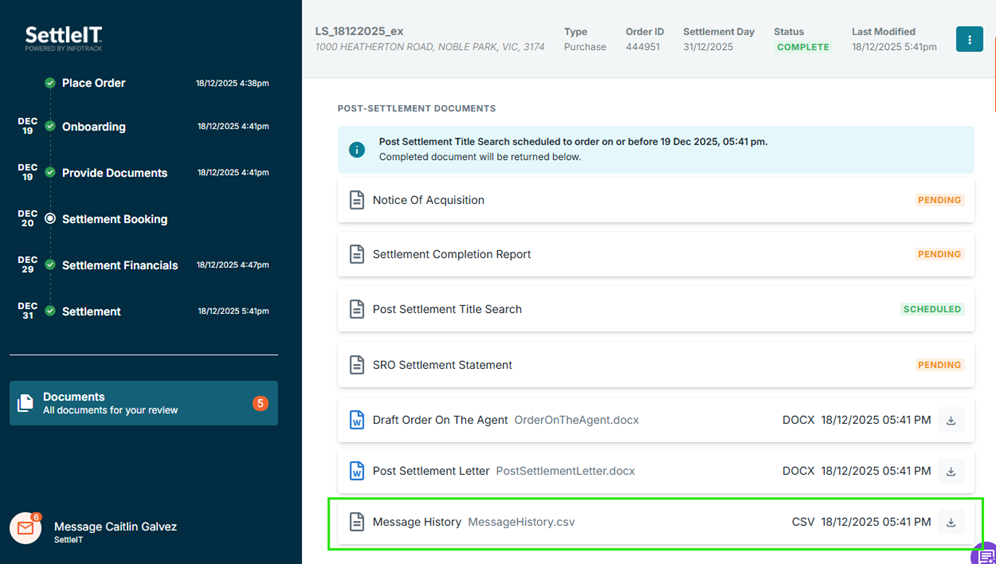Viewport: 996px width, 564px height.
Task: Expand the Settlement Completion Report row
Action: coord(451,254)
